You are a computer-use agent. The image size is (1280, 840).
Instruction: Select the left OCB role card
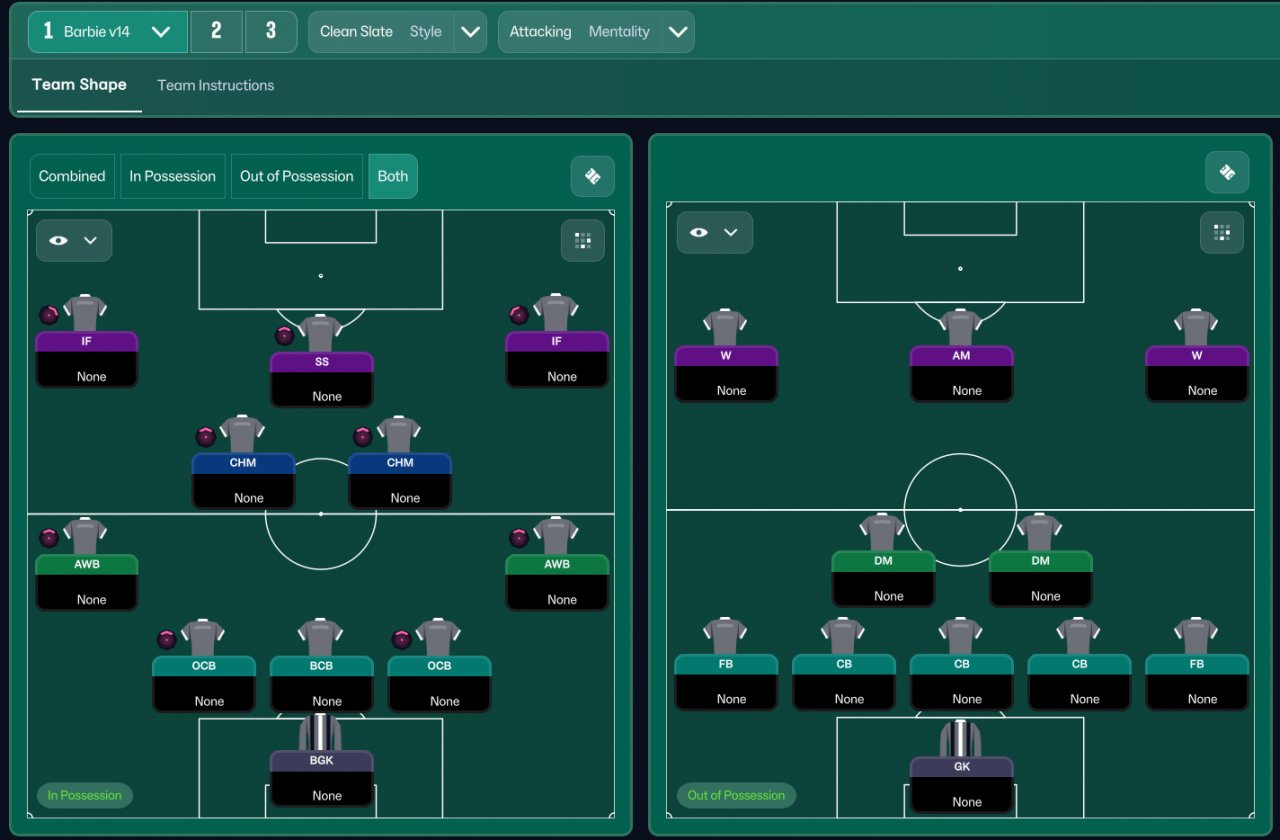204,684
